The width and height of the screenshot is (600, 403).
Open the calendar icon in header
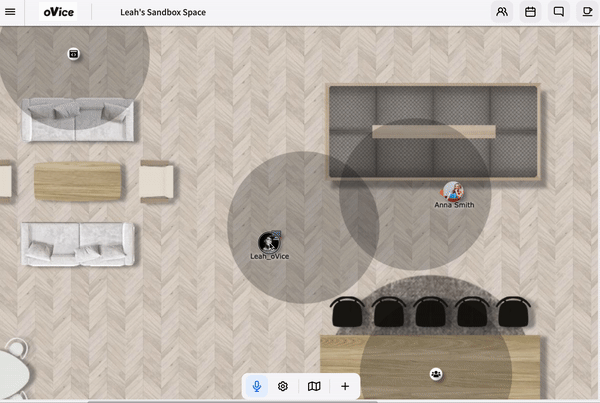point(530,12)
